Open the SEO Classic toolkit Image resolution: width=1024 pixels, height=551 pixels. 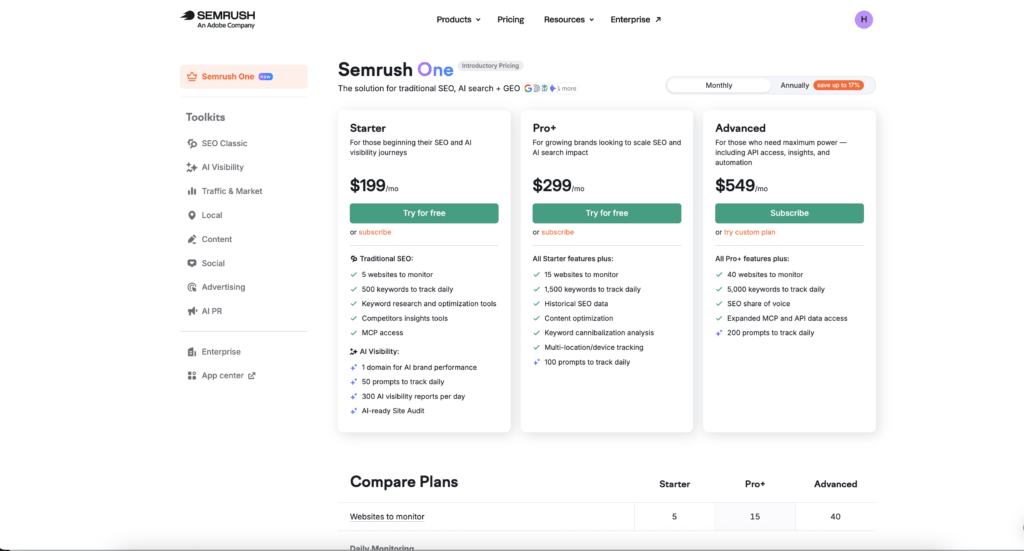point(224,143)
